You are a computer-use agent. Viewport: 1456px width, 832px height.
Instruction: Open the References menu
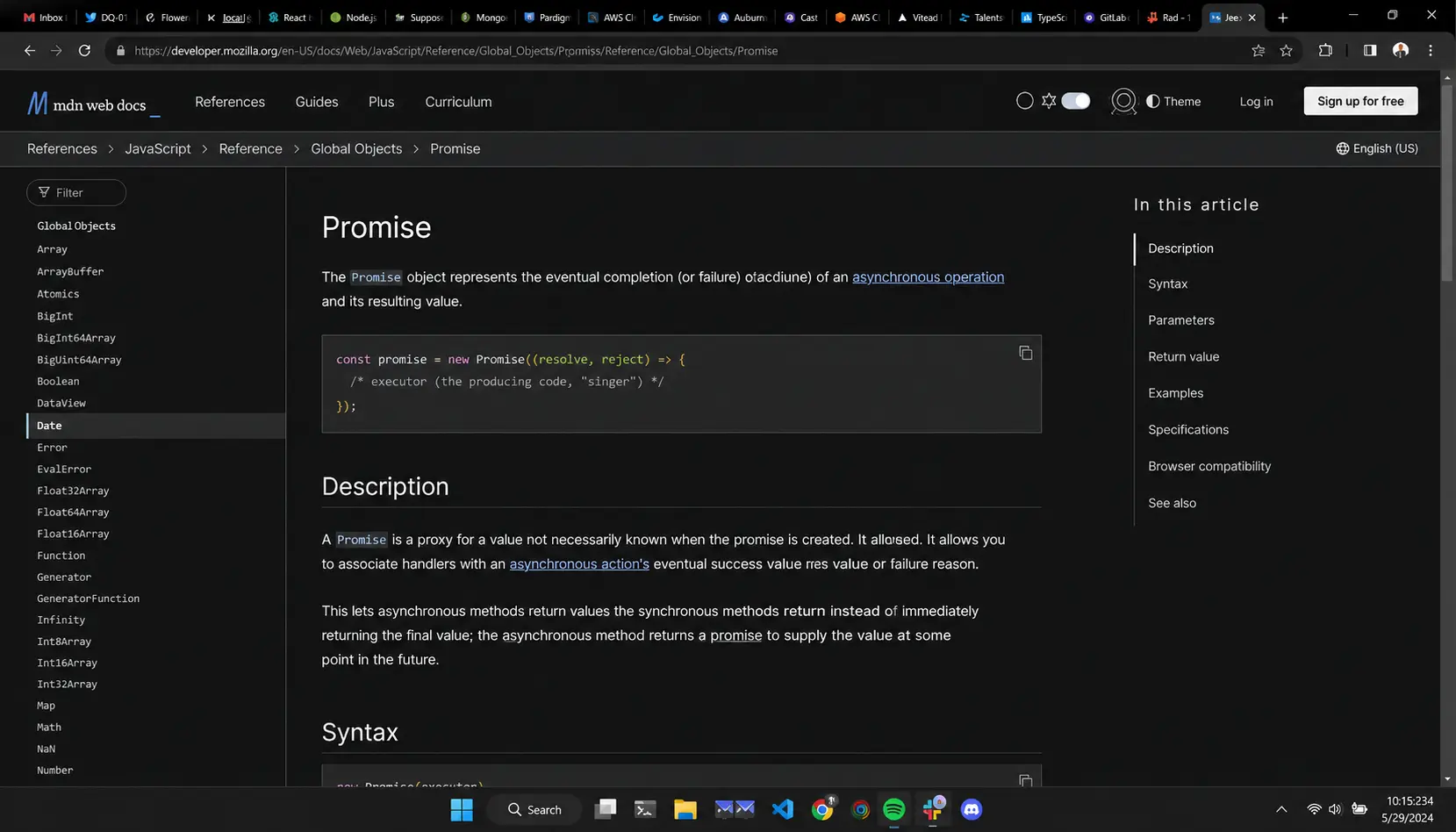click(x=230, y=102)
